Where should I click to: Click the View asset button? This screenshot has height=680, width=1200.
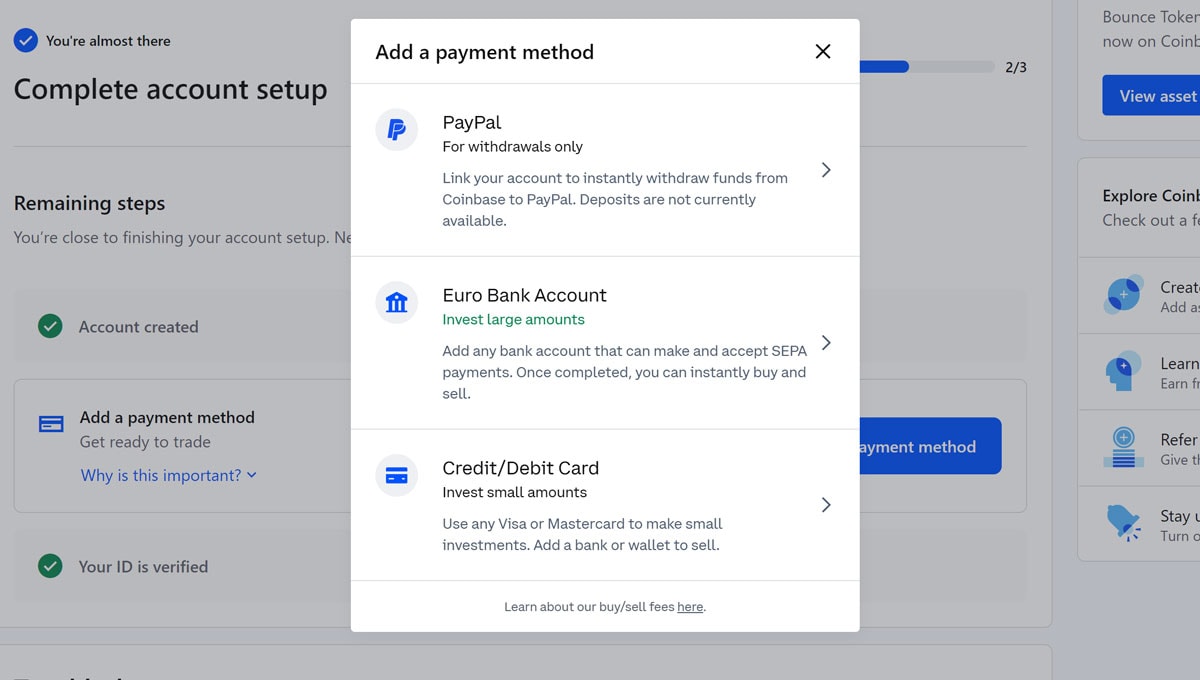click(x=1151, y=96)
